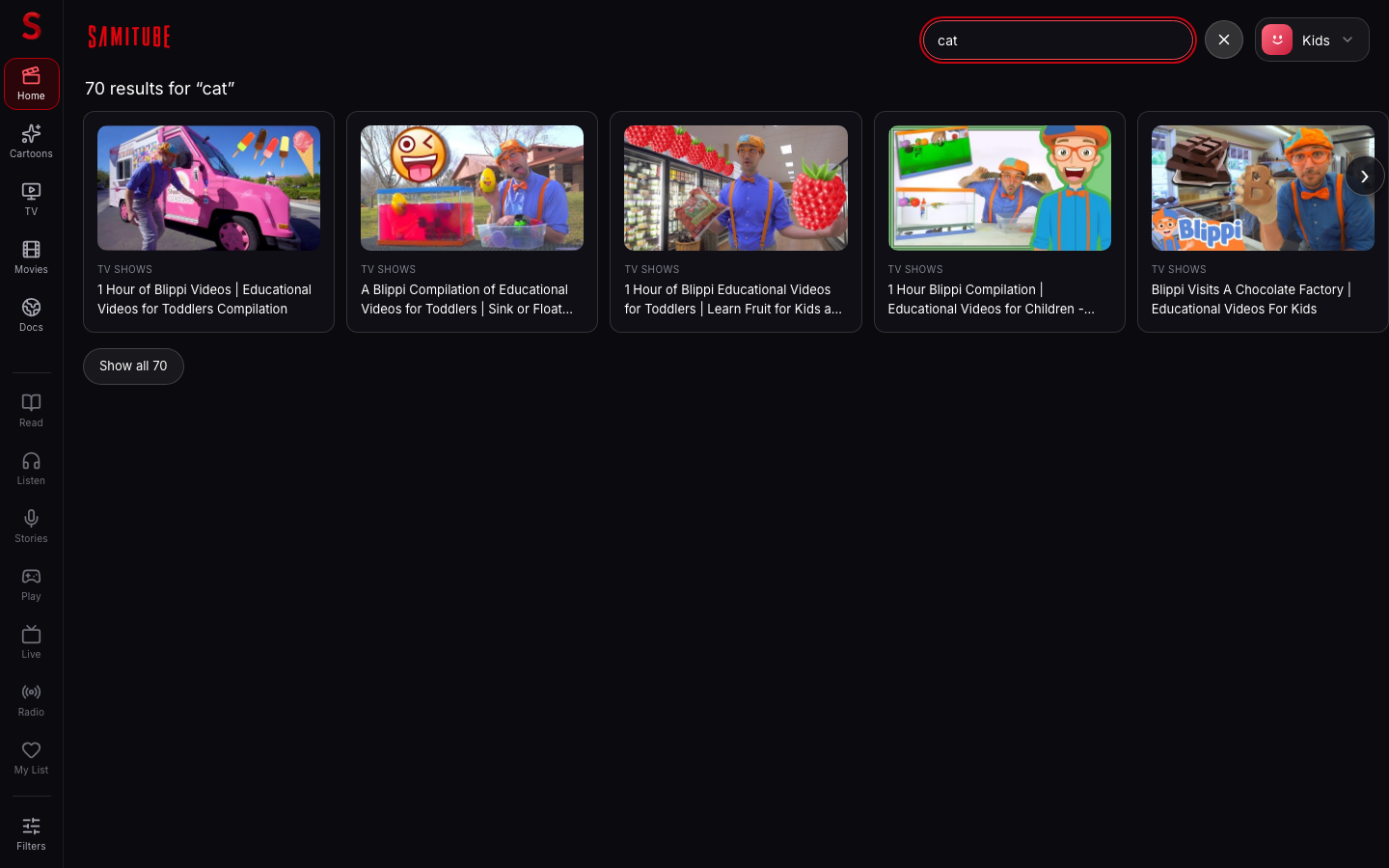Viewport: 1389px width, 868px height.
Task: Open Filters settings in sidebar
Action: 31,834
